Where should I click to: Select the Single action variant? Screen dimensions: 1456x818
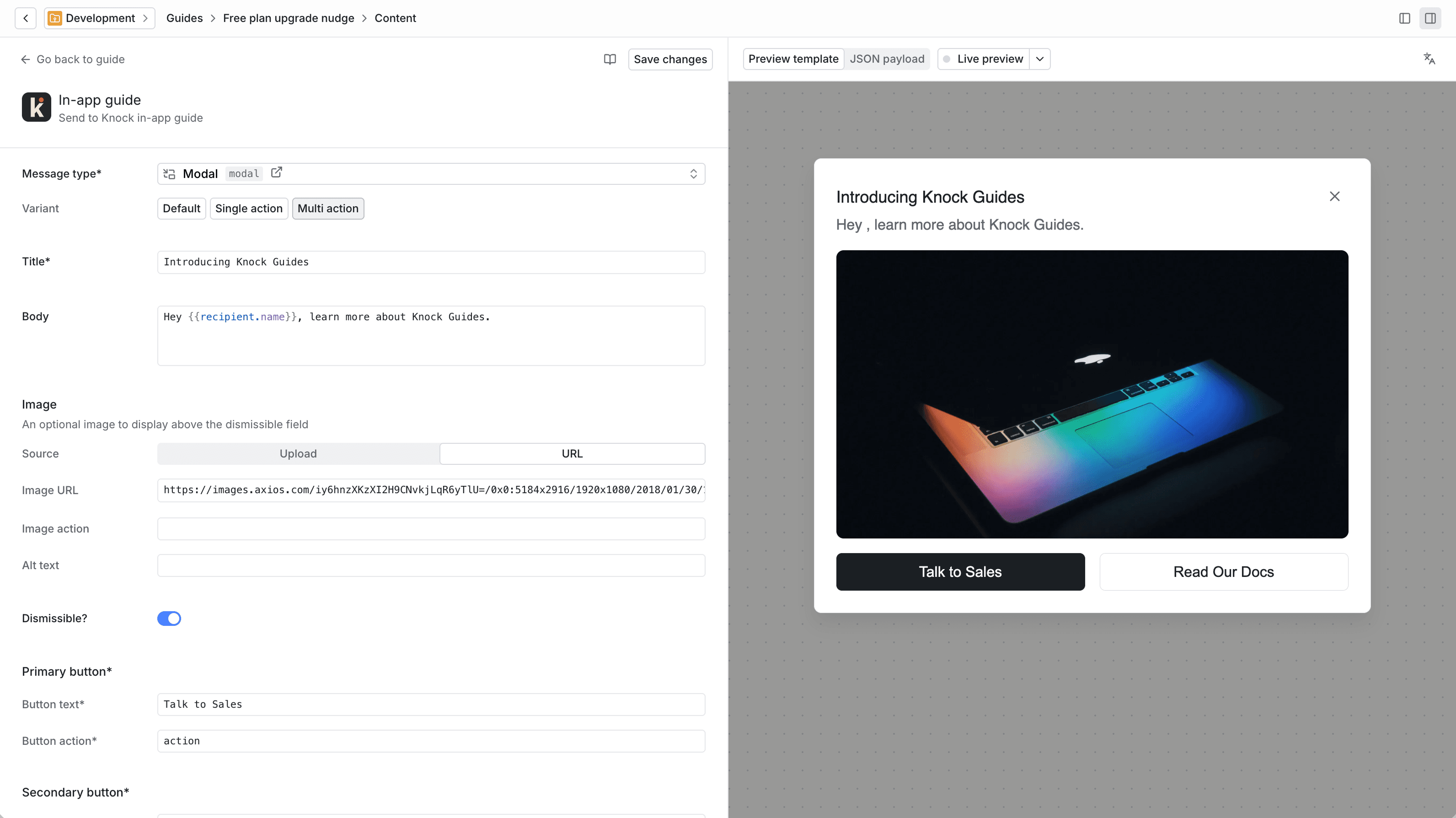(249, 209)
